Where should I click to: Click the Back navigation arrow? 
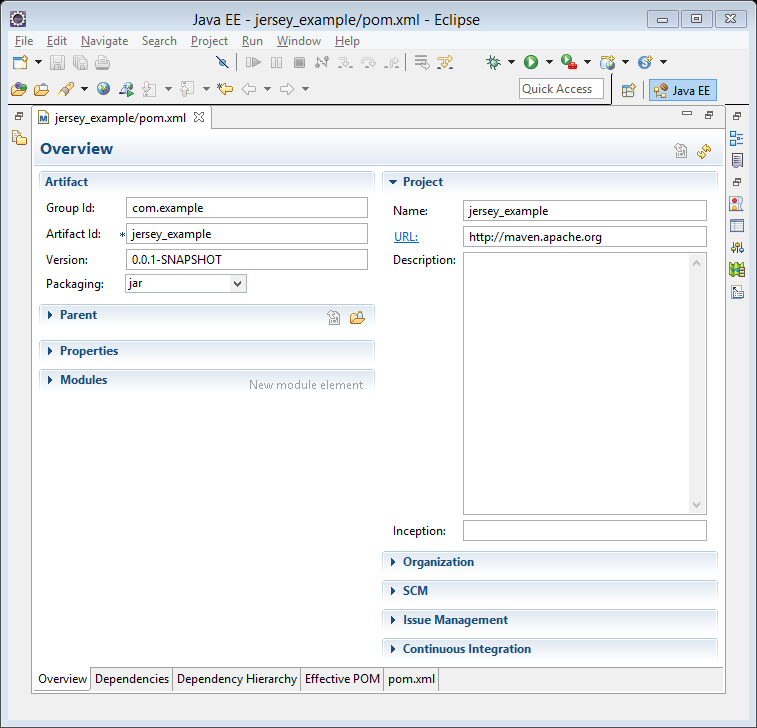pyautogui.click(x=249, y=89)
